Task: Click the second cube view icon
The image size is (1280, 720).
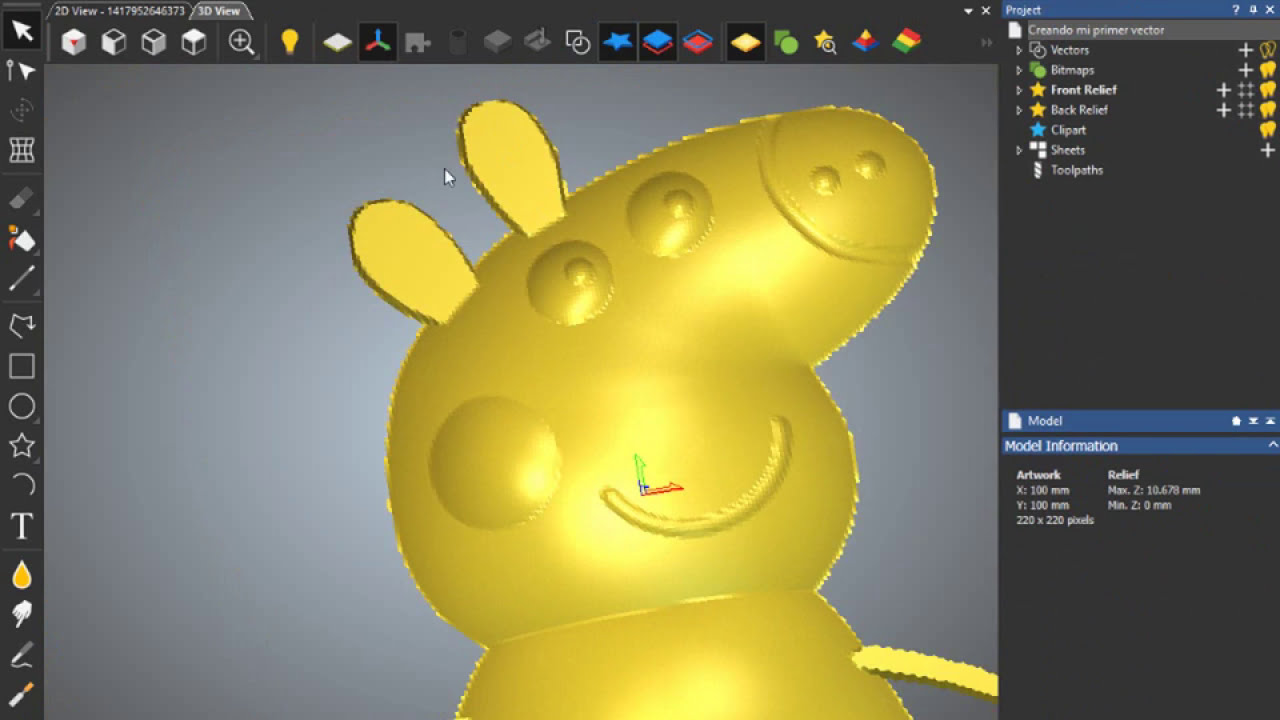Action: click(114, 42)
